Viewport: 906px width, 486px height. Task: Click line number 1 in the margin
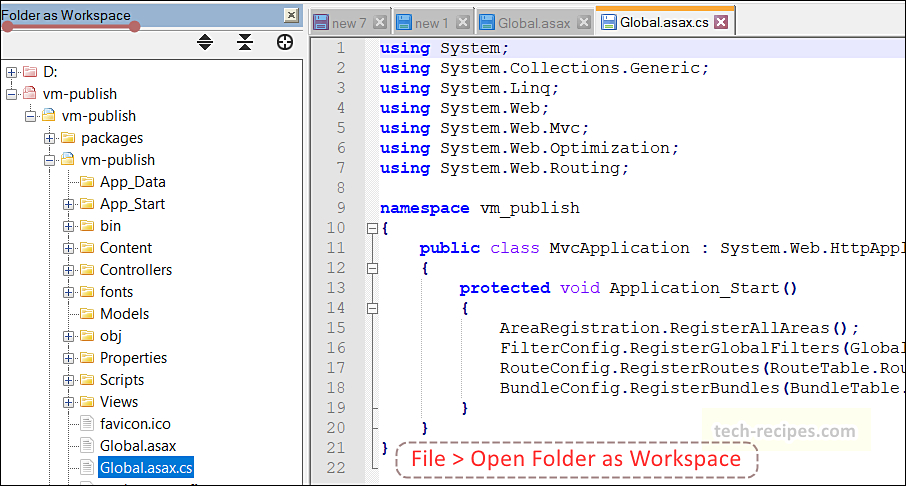click(341, 48)
